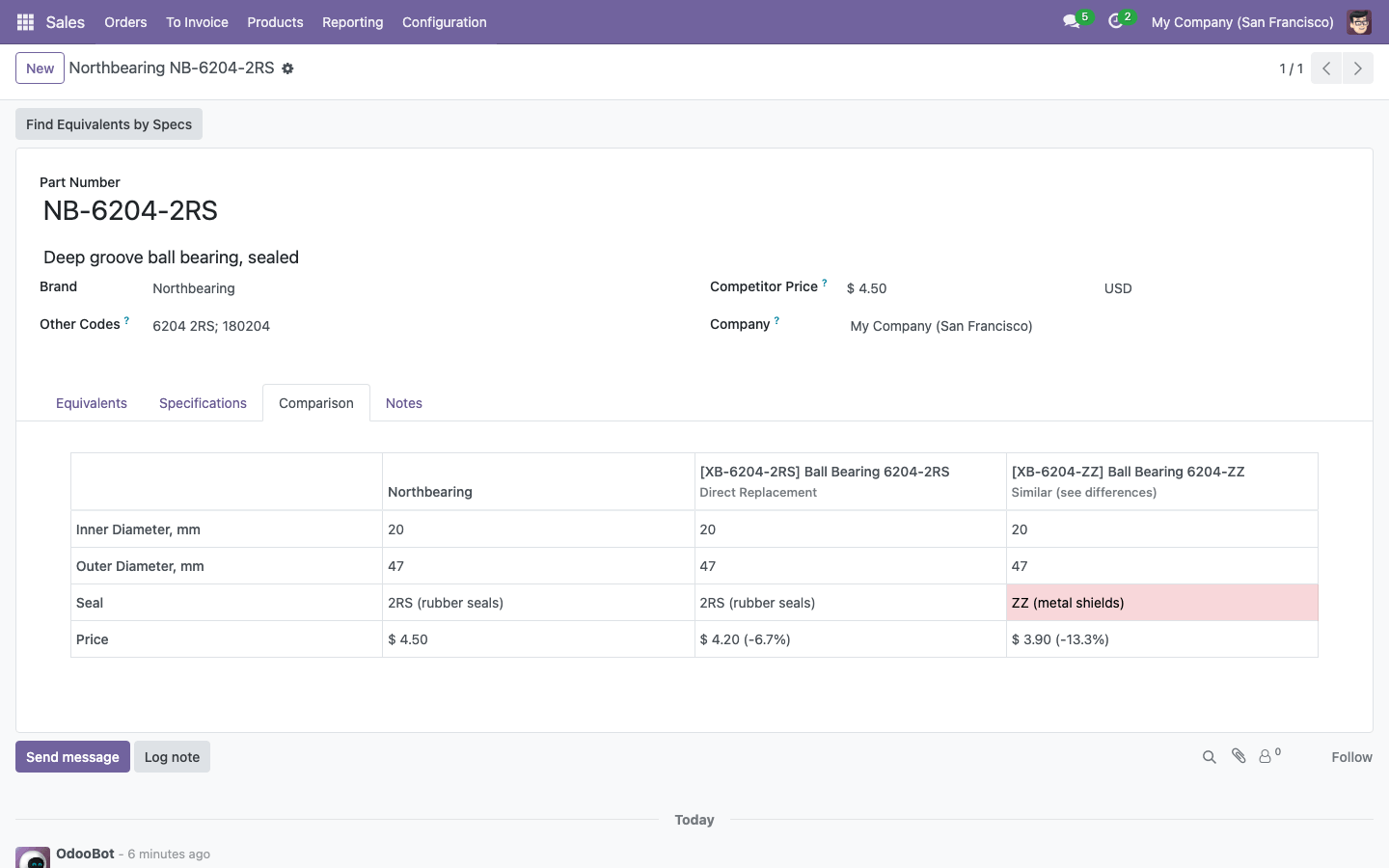Open the Orders menu
1389x868 pixels.
pos(125,22)
